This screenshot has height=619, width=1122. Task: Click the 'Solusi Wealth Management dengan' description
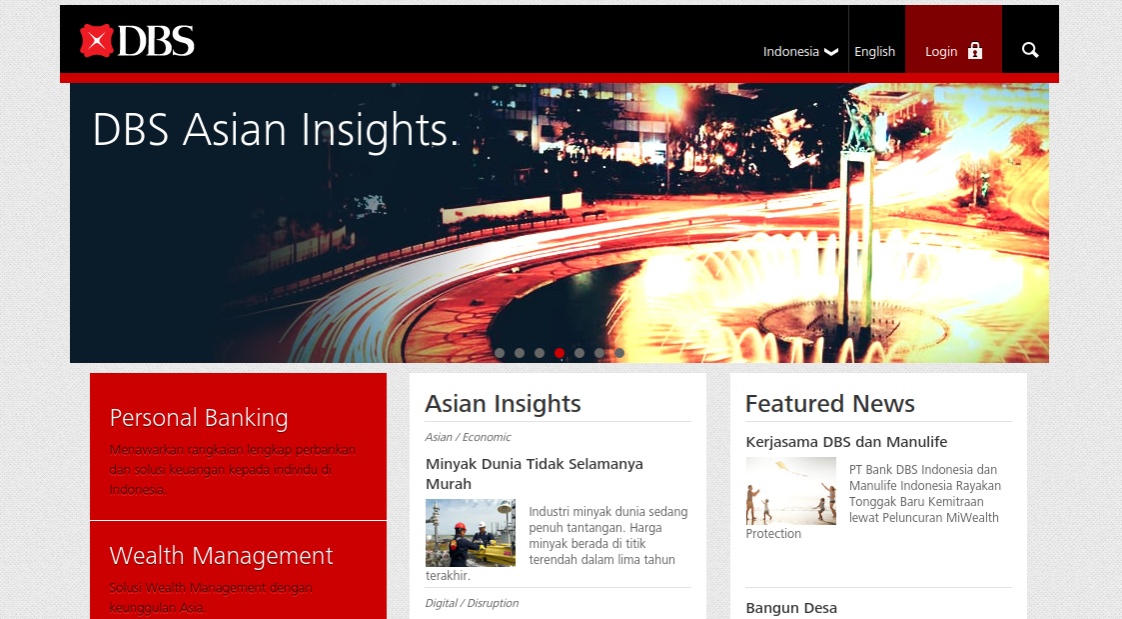tap(211, 588)
